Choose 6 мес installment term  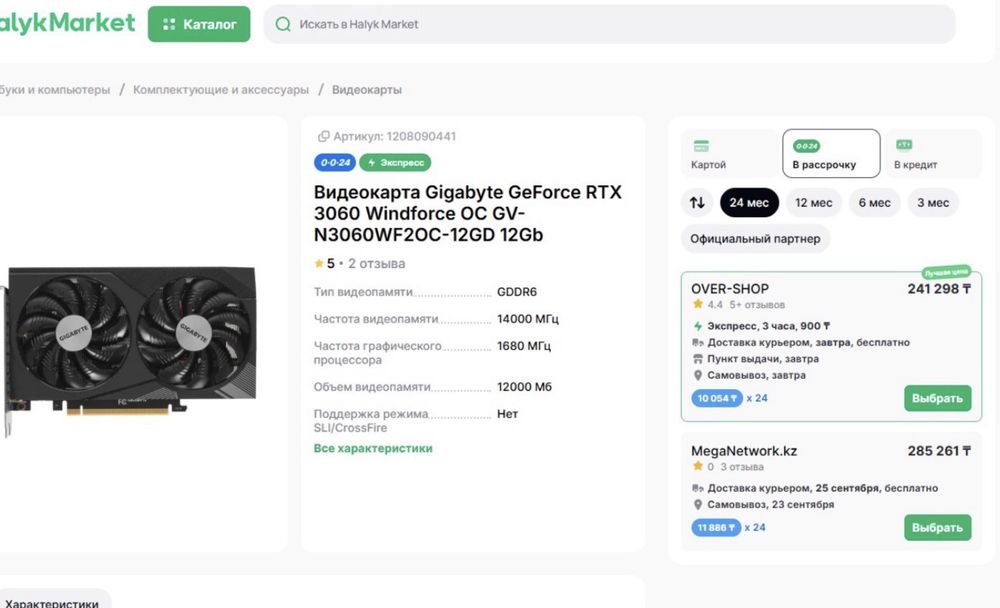click(874, 203)
